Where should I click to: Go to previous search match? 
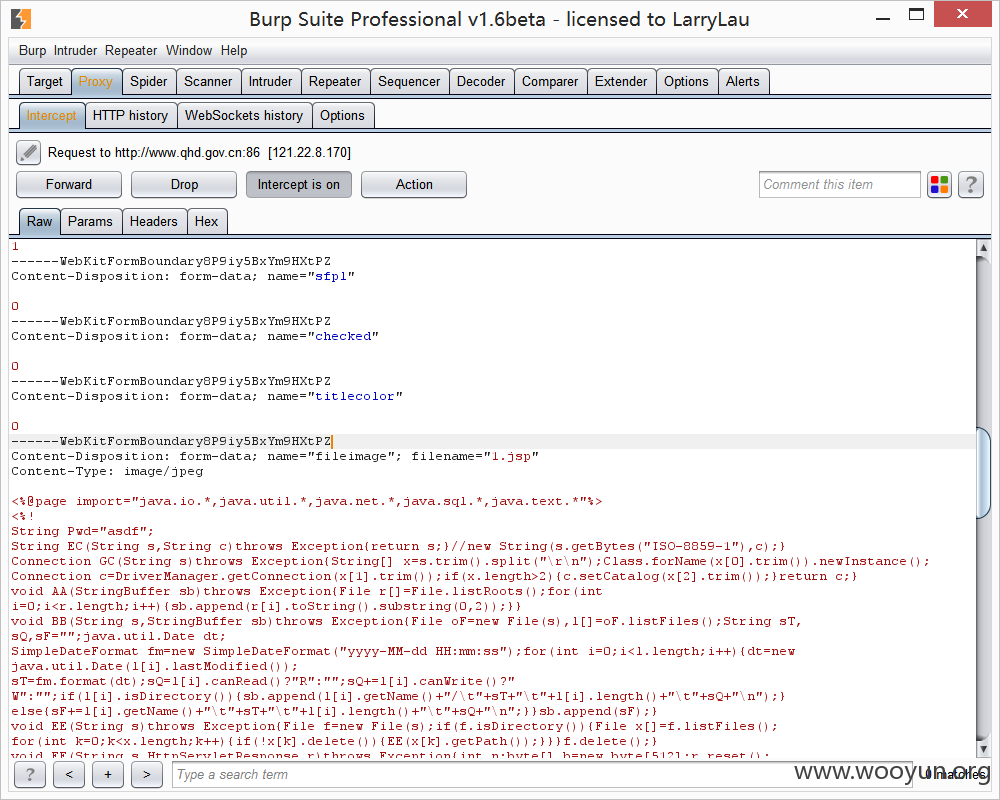69,774
